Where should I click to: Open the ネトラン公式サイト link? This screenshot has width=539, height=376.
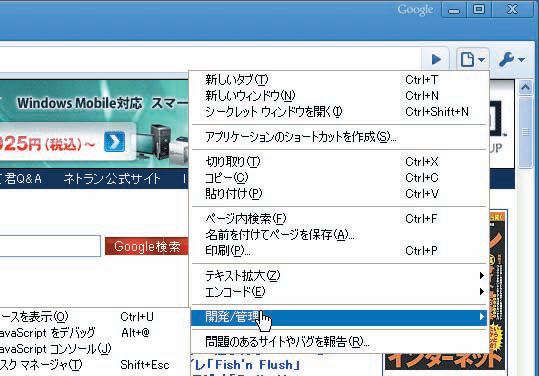112,179
